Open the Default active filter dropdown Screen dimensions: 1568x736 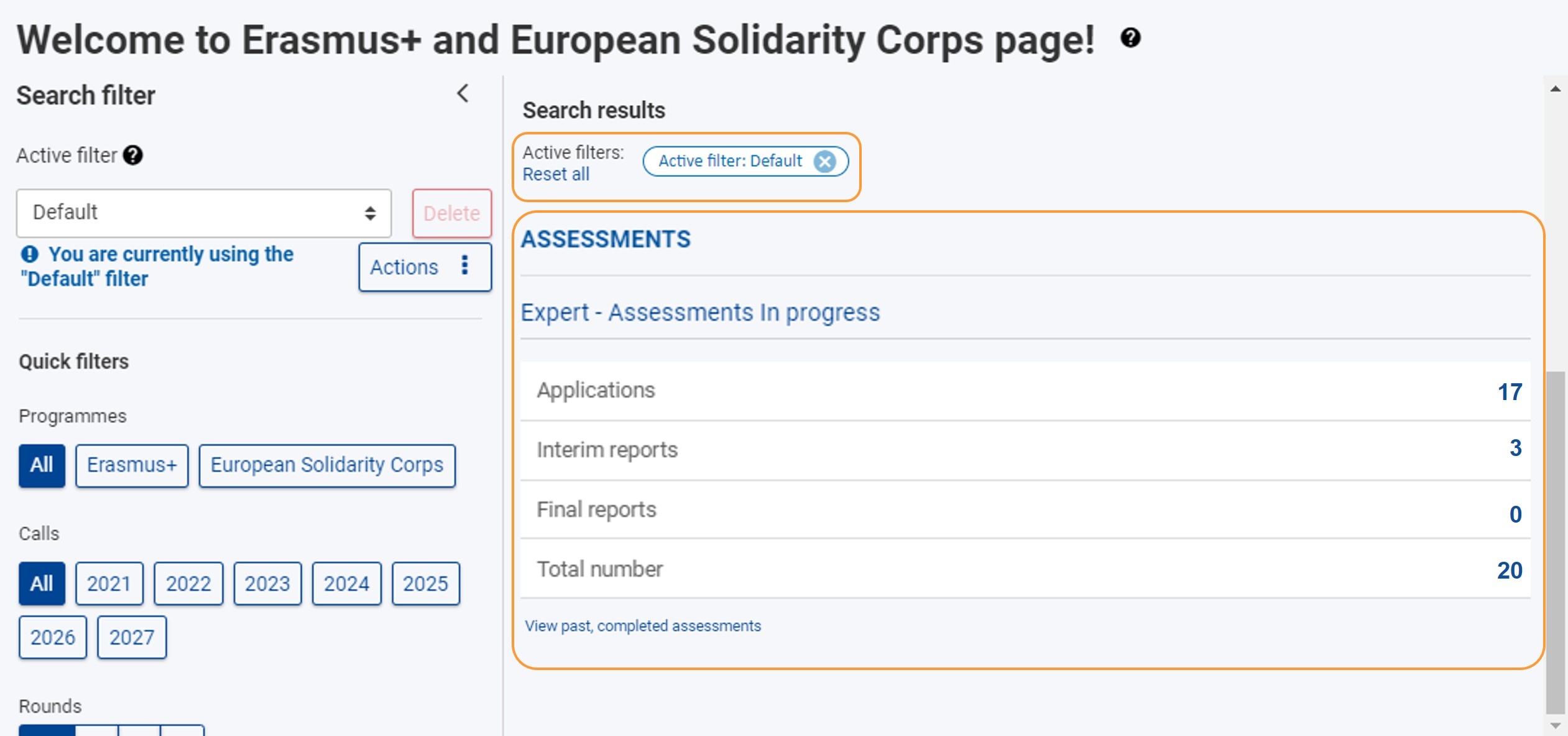(204, 213)
